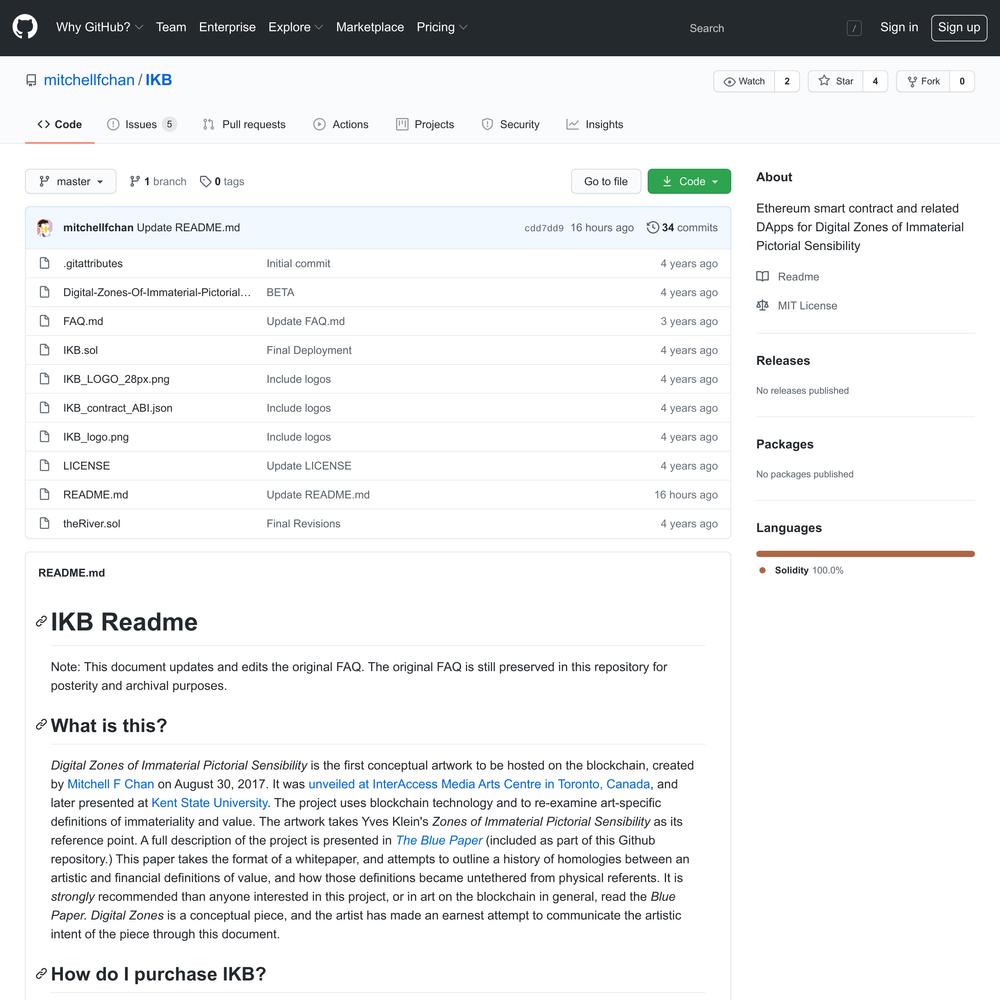Switch to the Security tab
Viewport: 1000px width, 1000px height.
coord(510,124)
